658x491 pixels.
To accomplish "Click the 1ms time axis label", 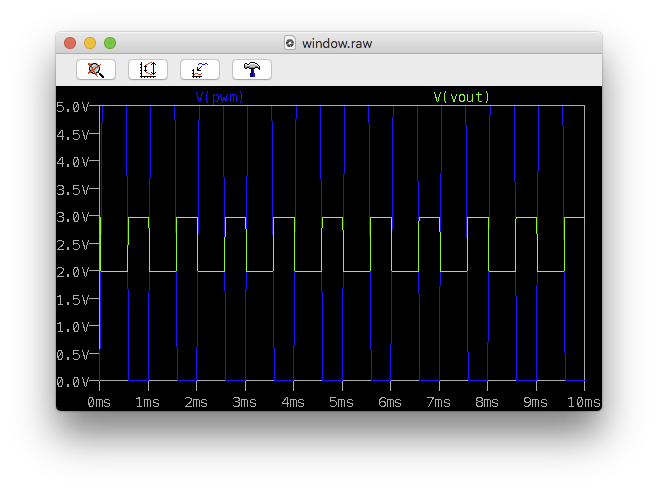I will [x=148, y=402].
